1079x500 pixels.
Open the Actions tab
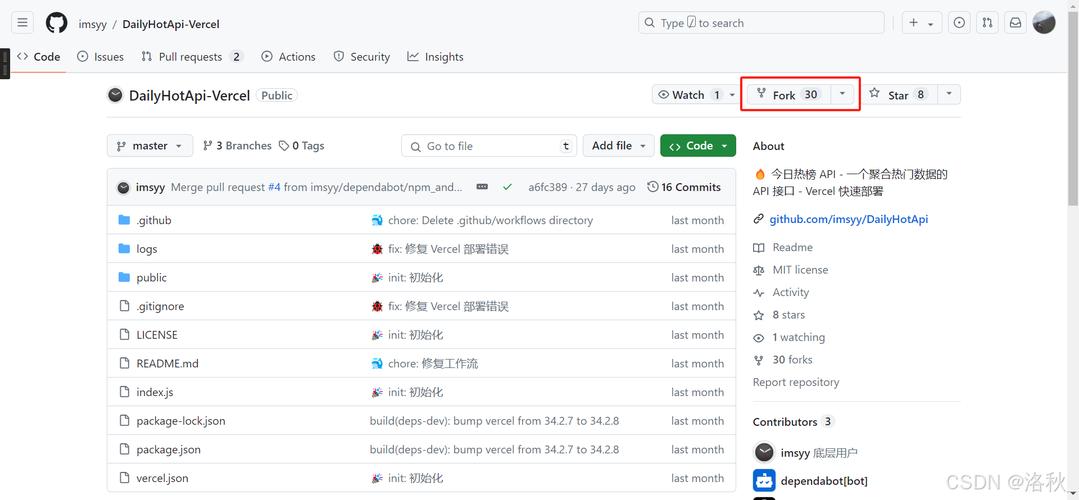tap(288, 57)
